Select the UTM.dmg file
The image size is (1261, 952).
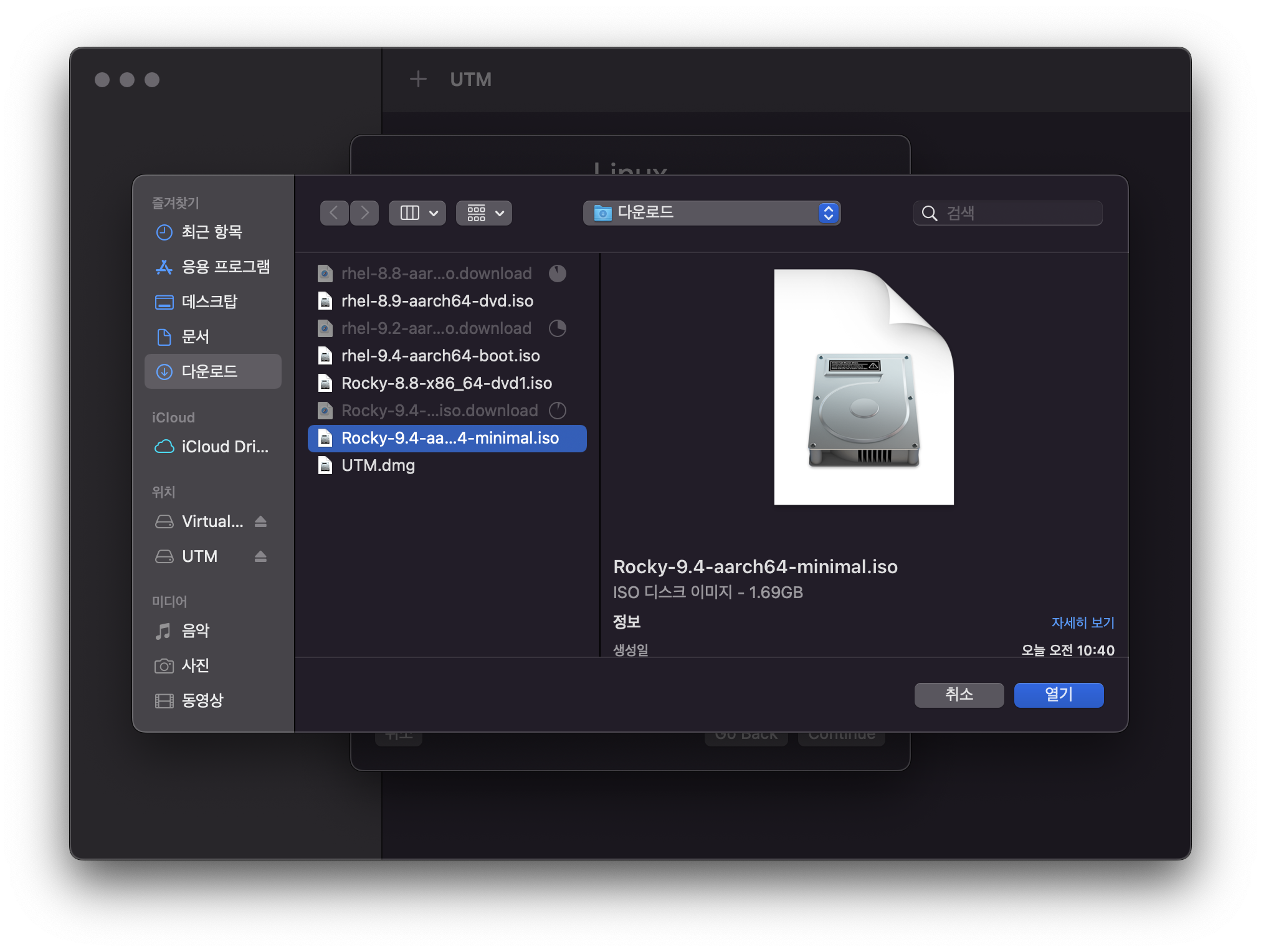click(378, 465)
